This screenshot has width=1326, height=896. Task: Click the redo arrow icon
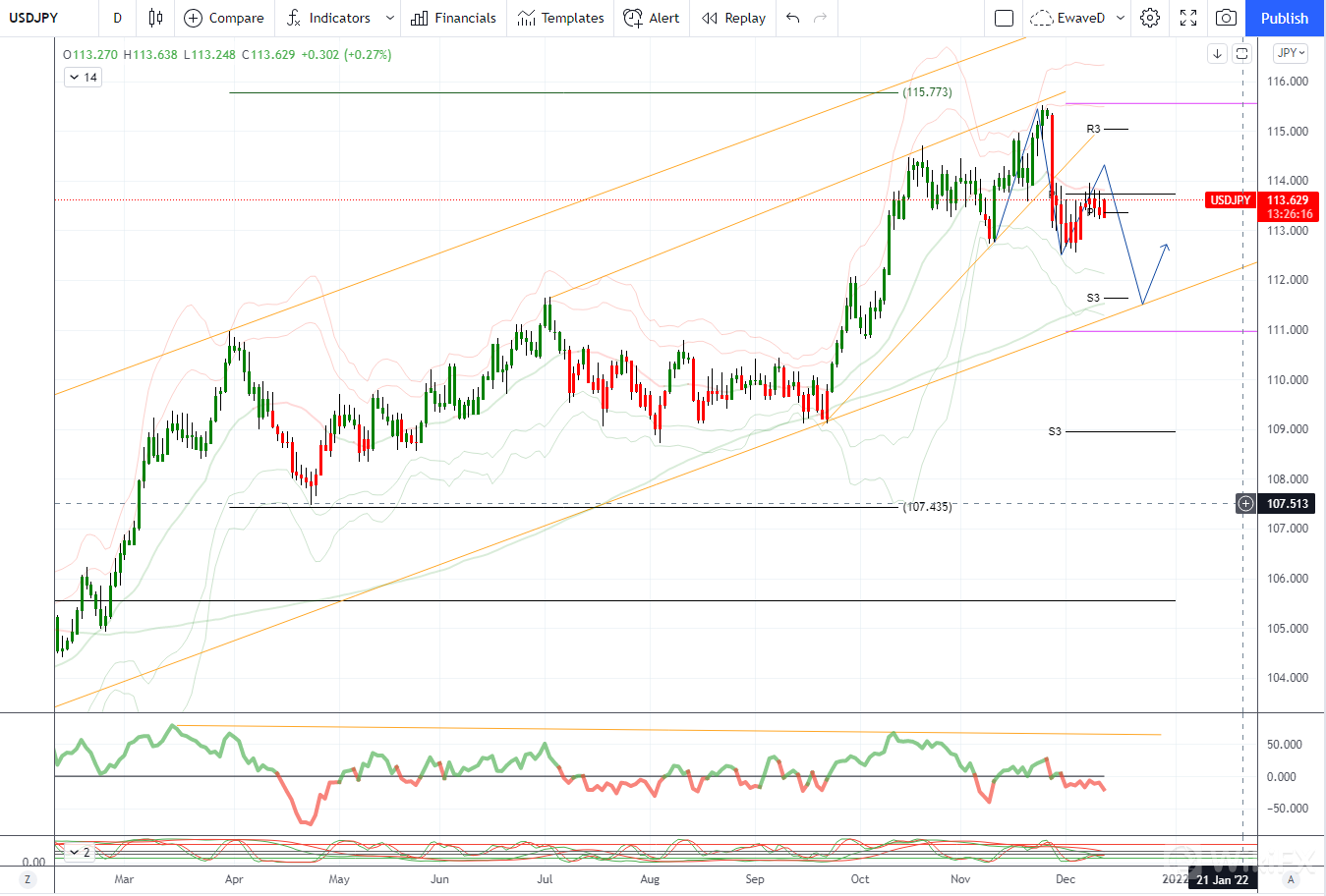[x=820, y=18]
